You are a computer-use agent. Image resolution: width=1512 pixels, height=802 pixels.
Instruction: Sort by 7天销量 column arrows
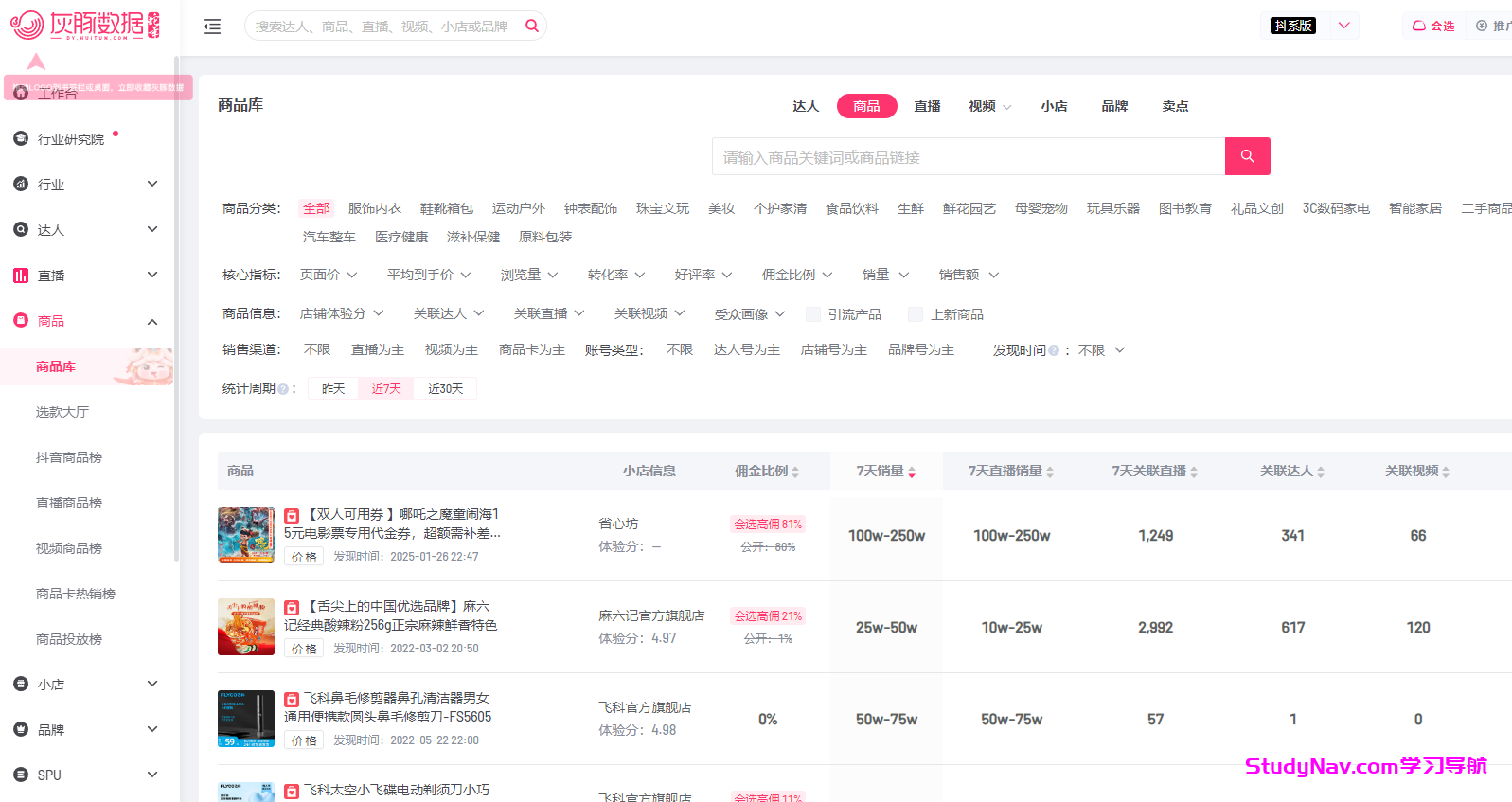(912, 472)
